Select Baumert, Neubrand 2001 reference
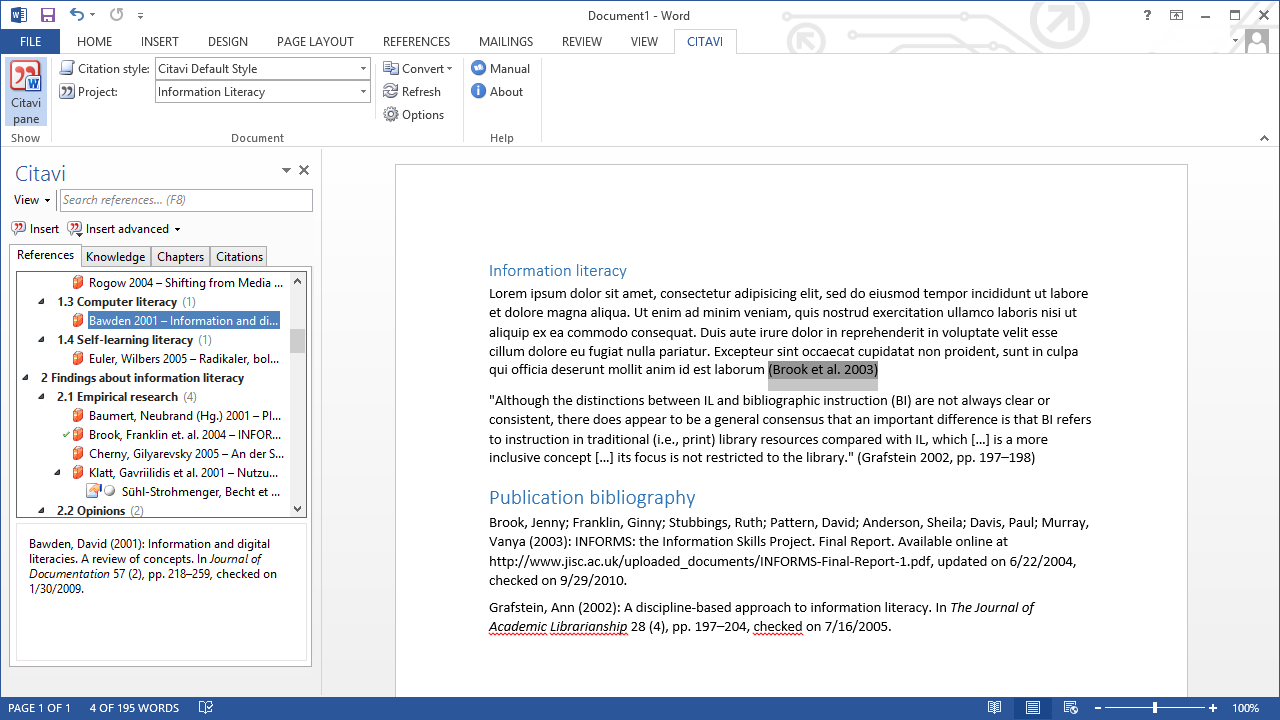This screenshot has width=1280, height=720. [x=185, y=416]
